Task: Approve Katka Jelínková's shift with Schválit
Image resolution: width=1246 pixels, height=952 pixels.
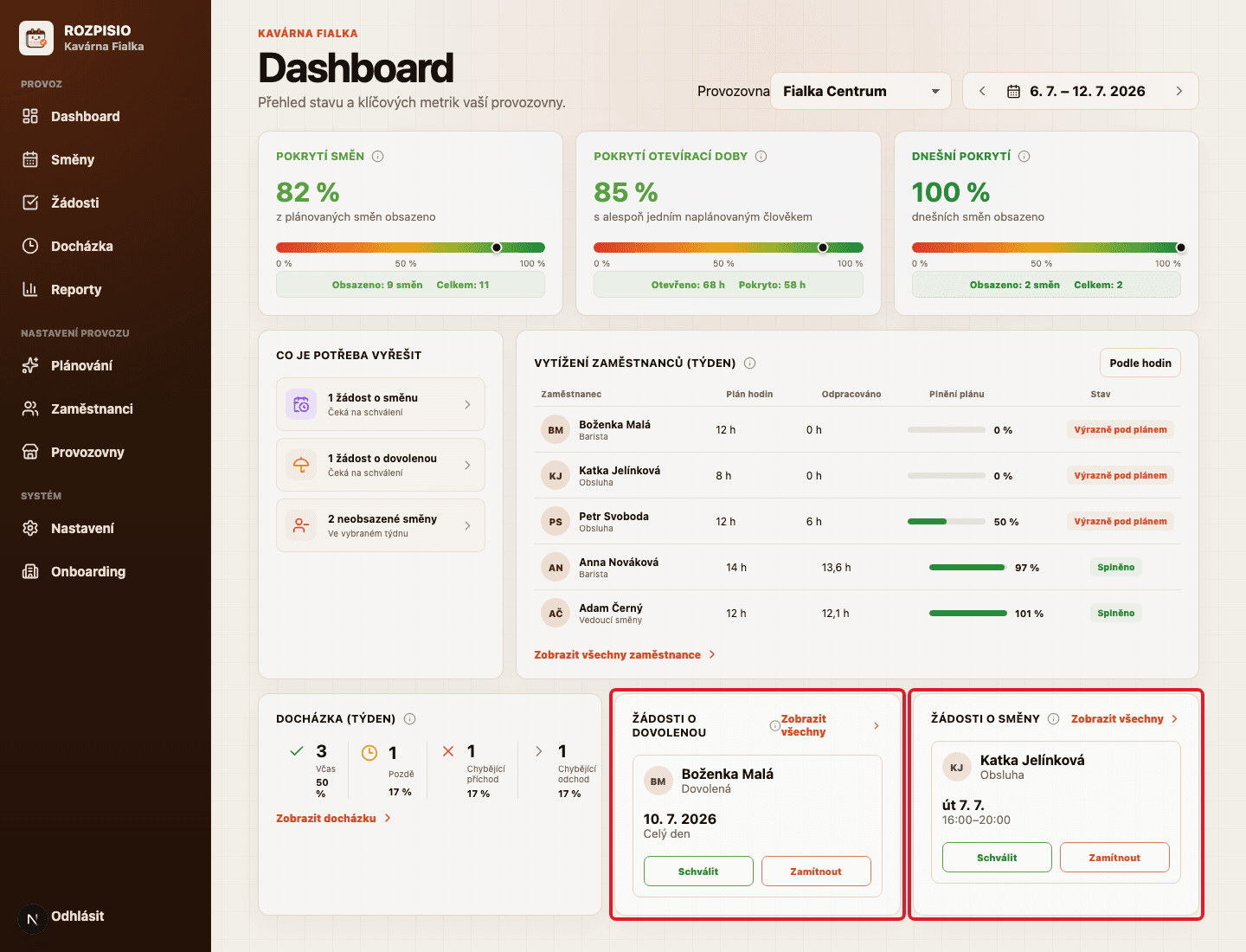Action: (997, 858)
